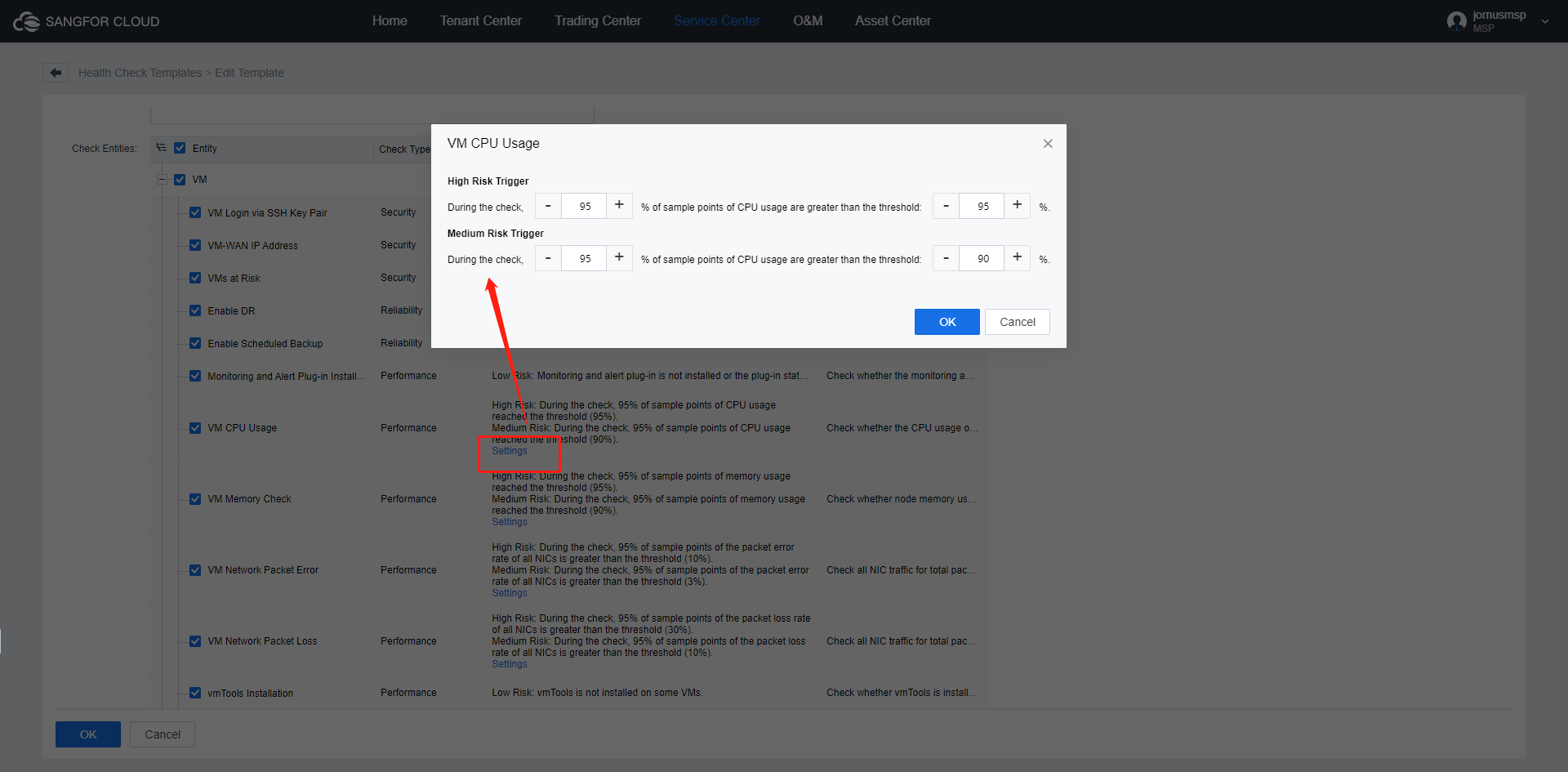Click the page Cancel button at bottom
The height and width of the screenshot is (772, 1568).
point(163,734)
